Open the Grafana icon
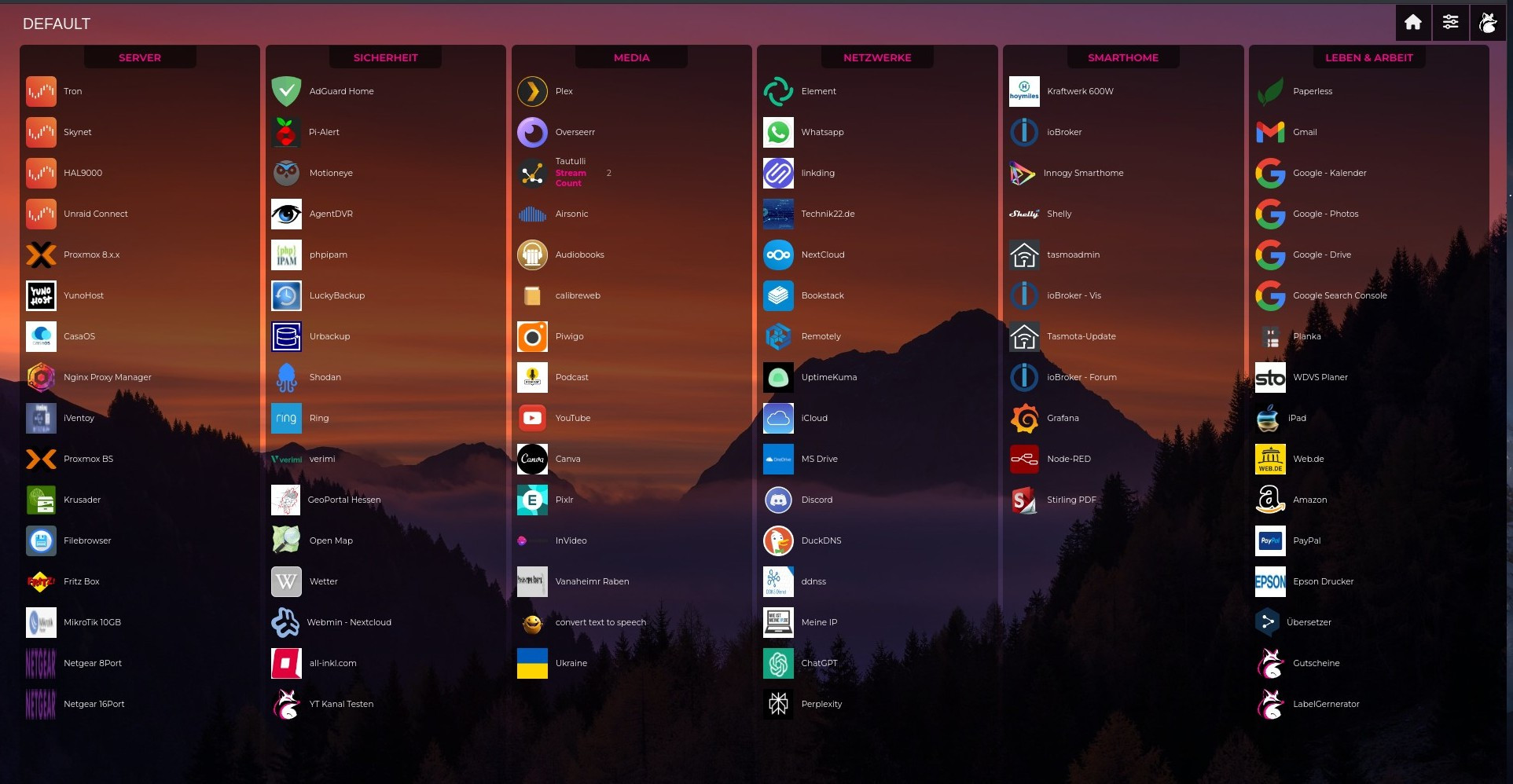The image size is (1513, 784). (x=1024, y=418)
